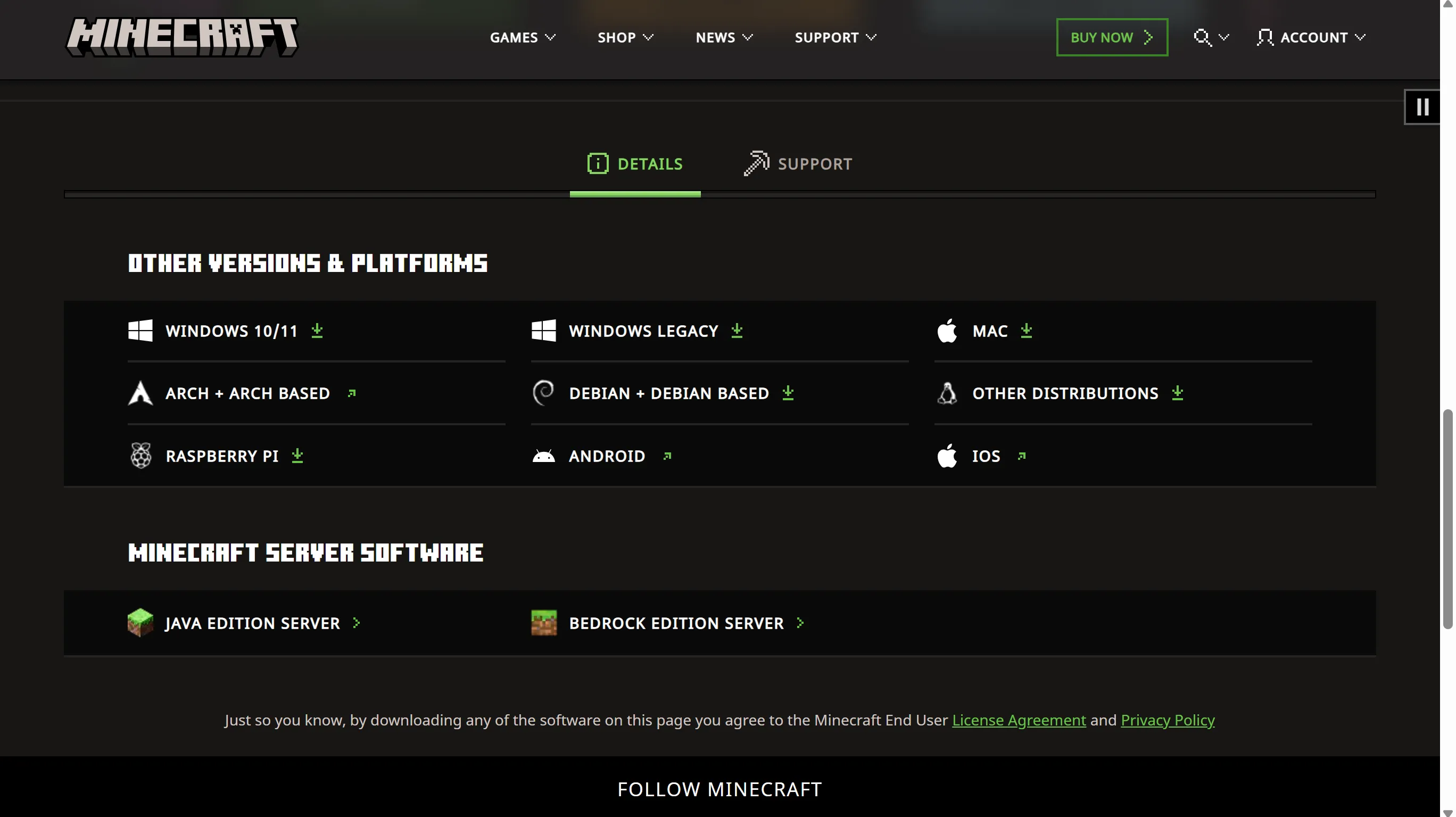
Task: Click the account person icon
Action: click(1264, 37)
